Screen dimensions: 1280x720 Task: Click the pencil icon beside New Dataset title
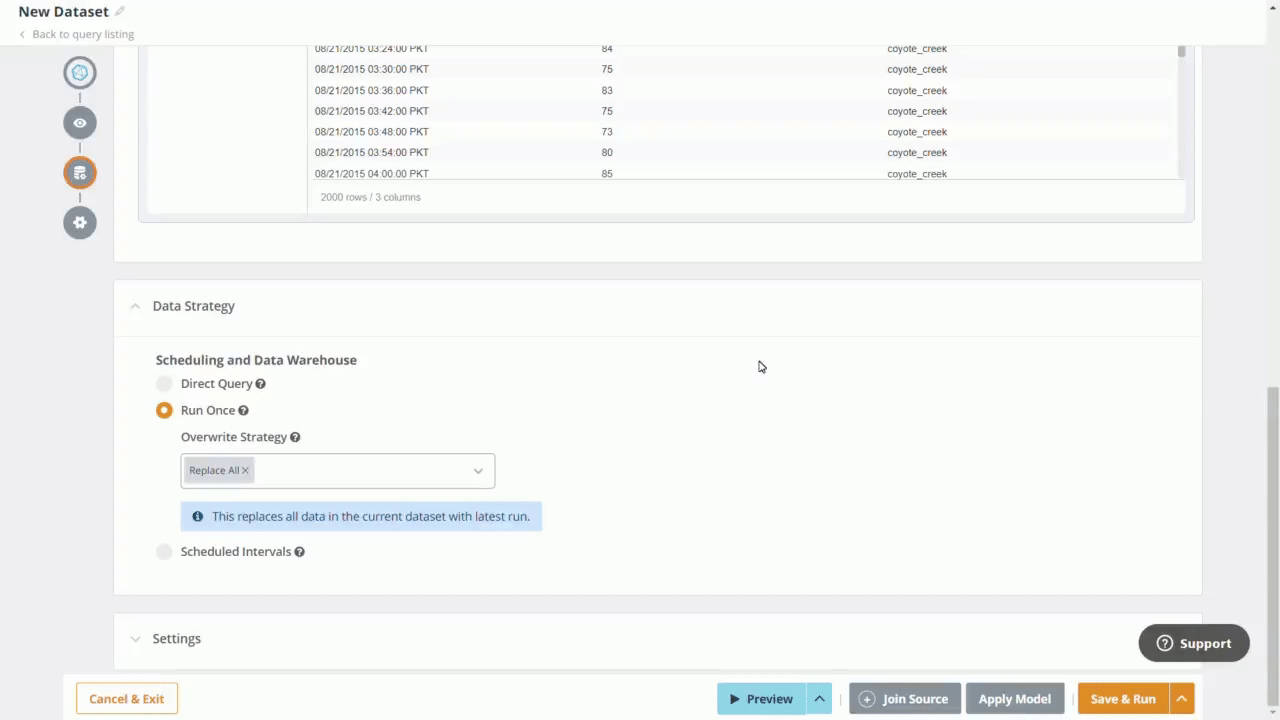coord(120,11)
